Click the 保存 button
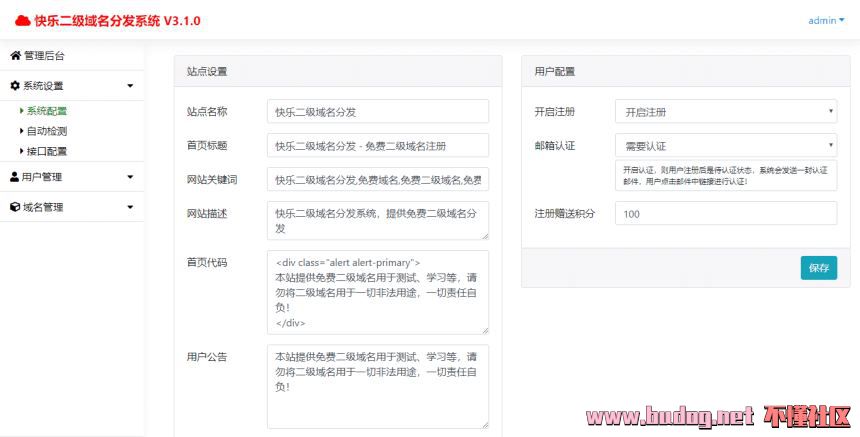Viewport: 860px width, 437px height. [x=818, y=268]
